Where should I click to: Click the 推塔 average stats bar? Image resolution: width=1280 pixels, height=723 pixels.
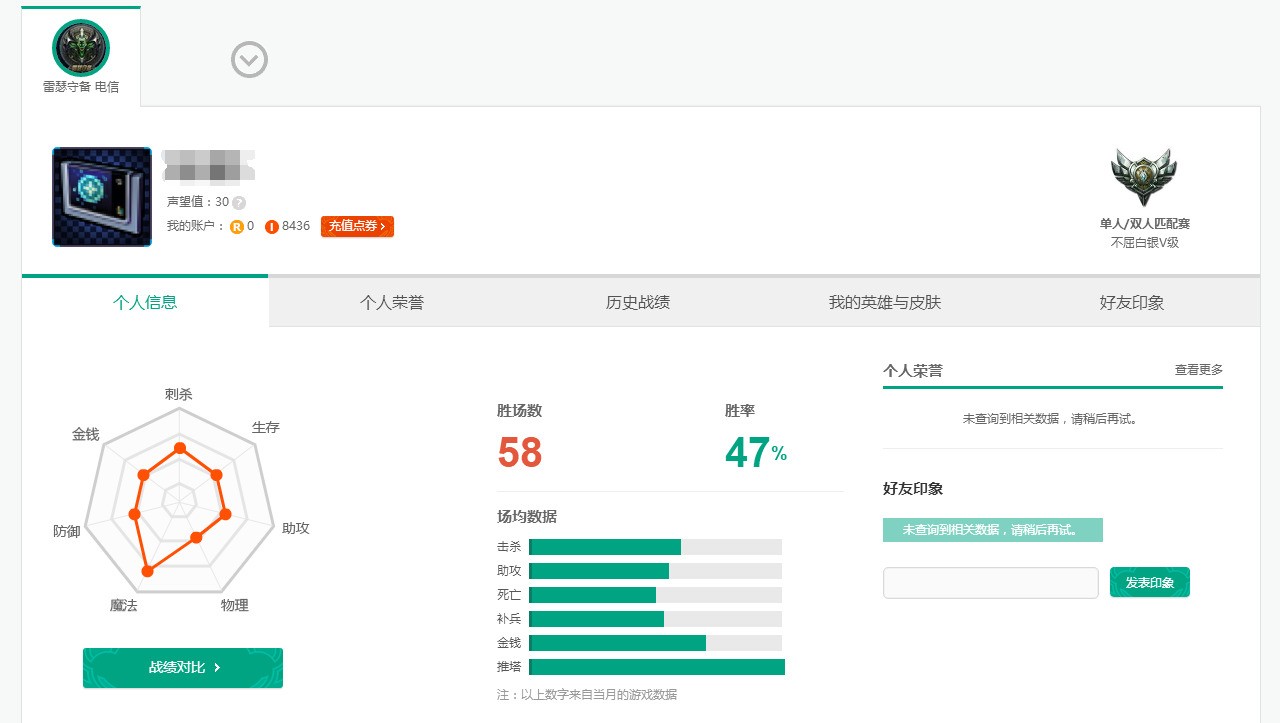tap(657, 667)
